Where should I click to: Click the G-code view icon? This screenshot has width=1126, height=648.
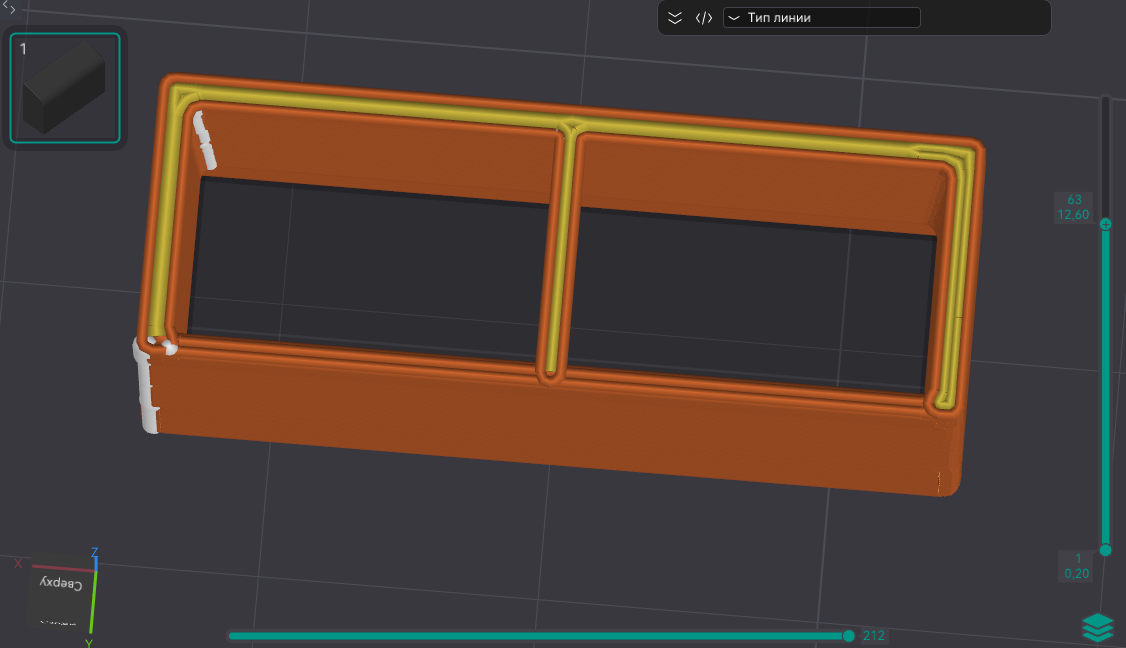[704, 18]
